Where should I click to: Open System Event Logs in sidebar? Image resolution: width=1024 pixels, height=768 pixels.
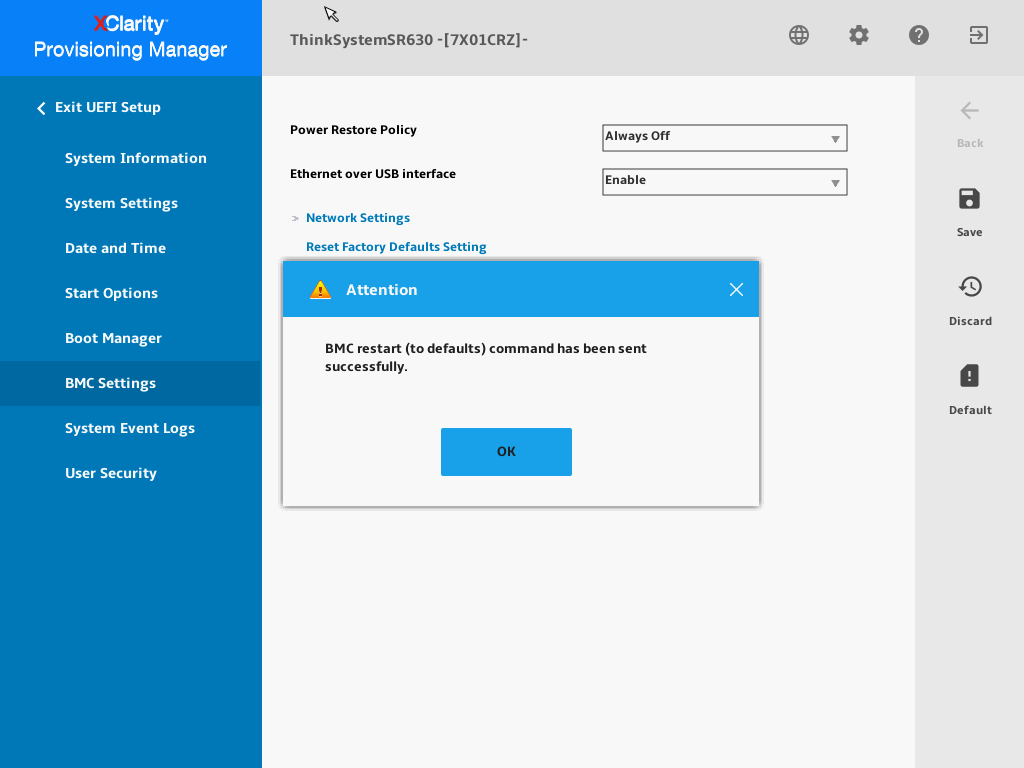point(130,428)
